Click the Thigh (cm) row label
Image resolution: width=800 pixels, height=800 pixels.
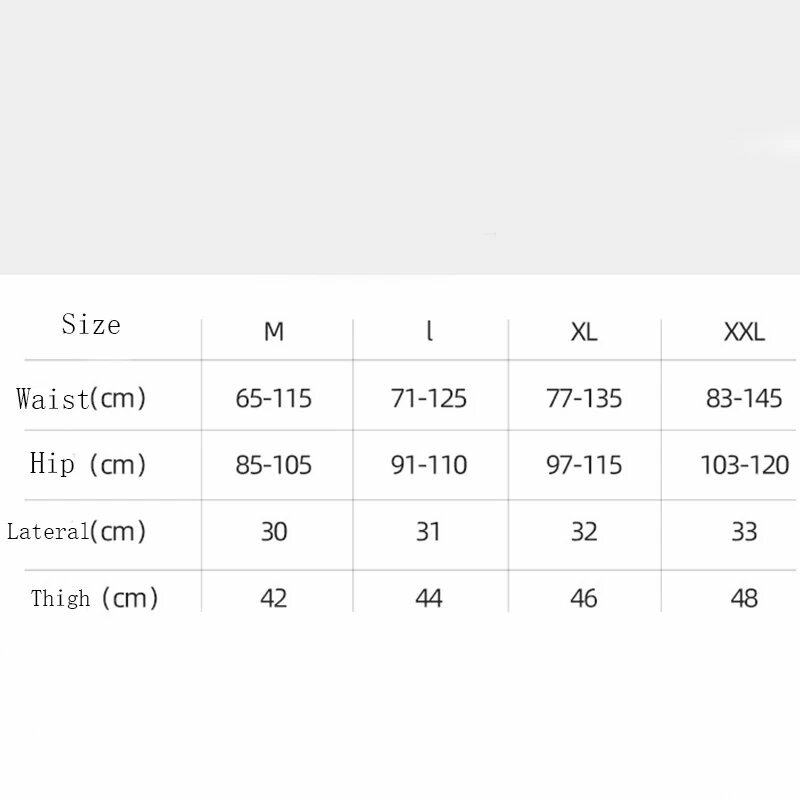point(94,598)
